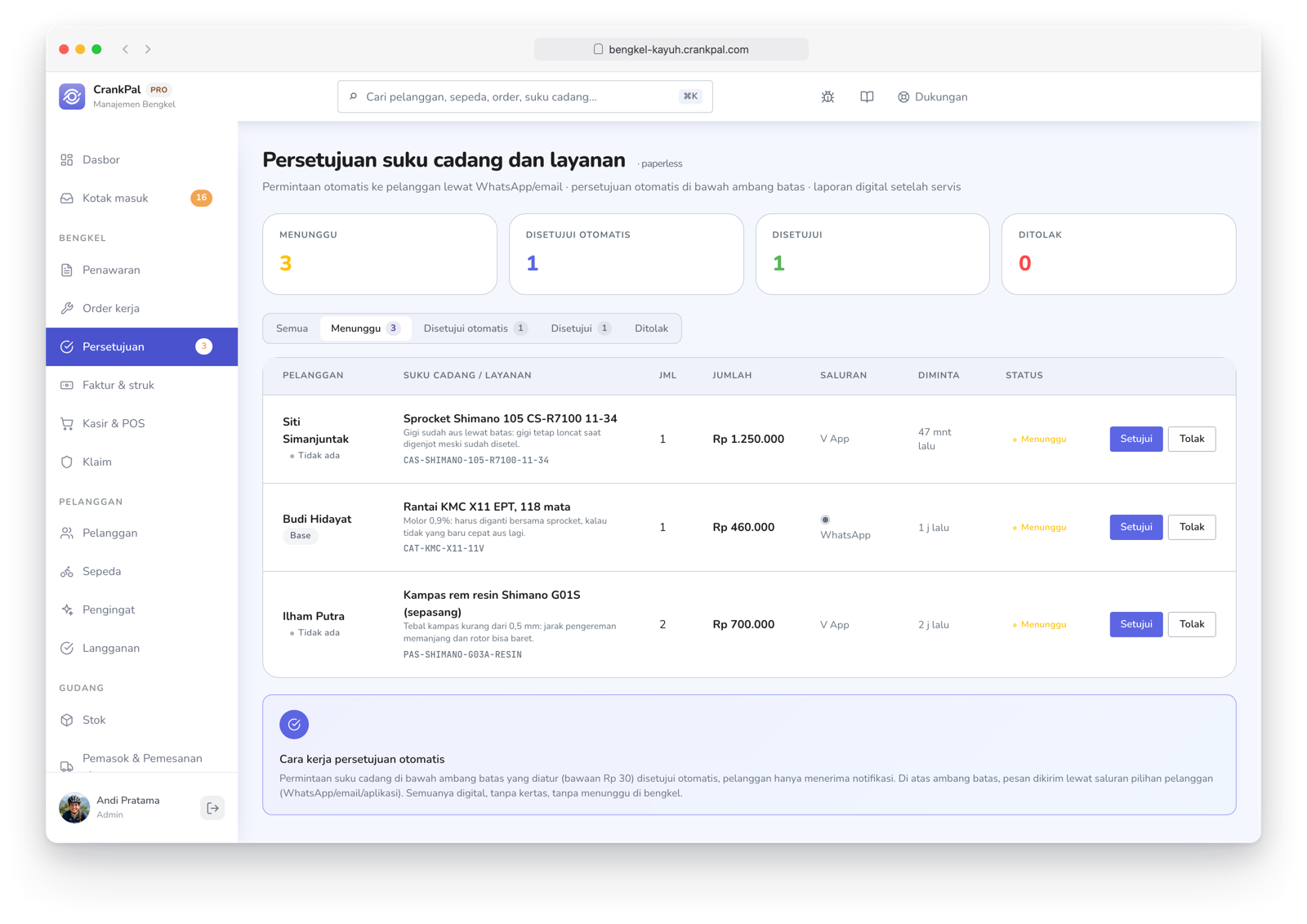Viewport: 1307px width, 924px height.
Task: Click SKU CAT-KMC-X11-11V
Action: coord(444,549)
